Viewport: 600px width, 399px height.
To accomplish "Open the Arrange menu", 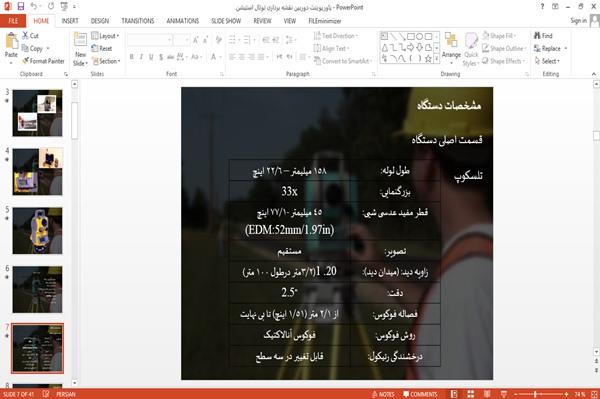I will click(x=451, y=49).
